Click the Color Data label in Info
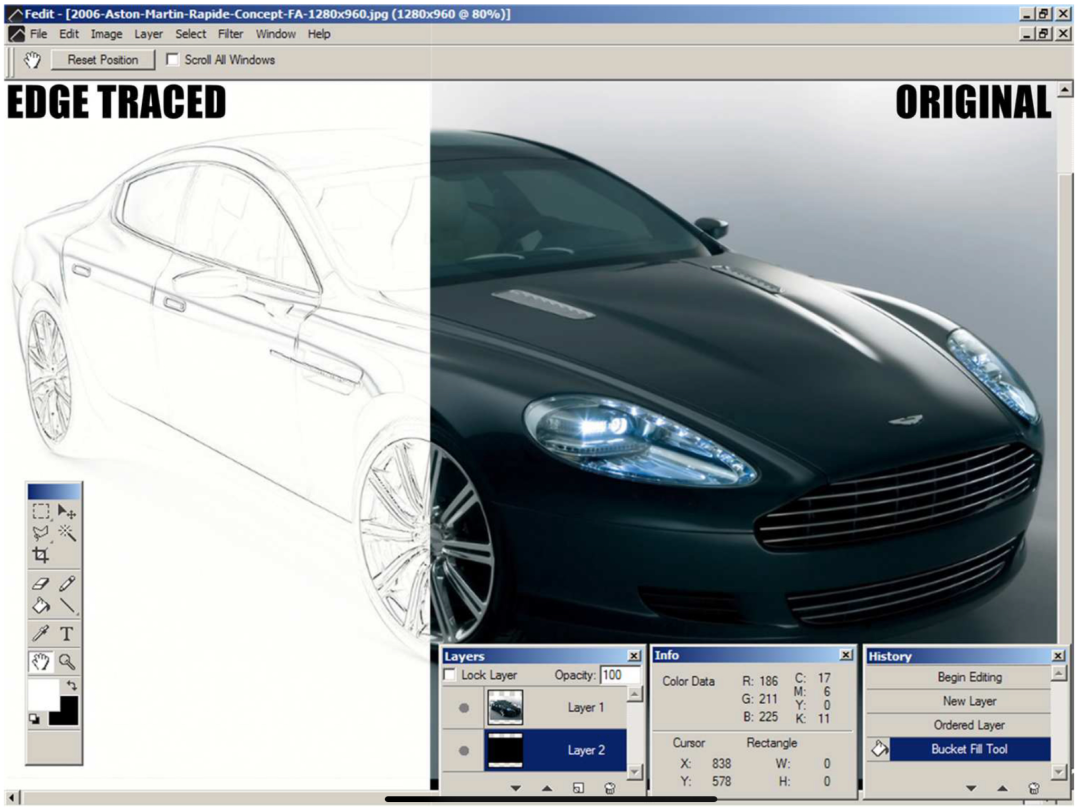This screenshot has width=1080, height=810. (688, 681)
